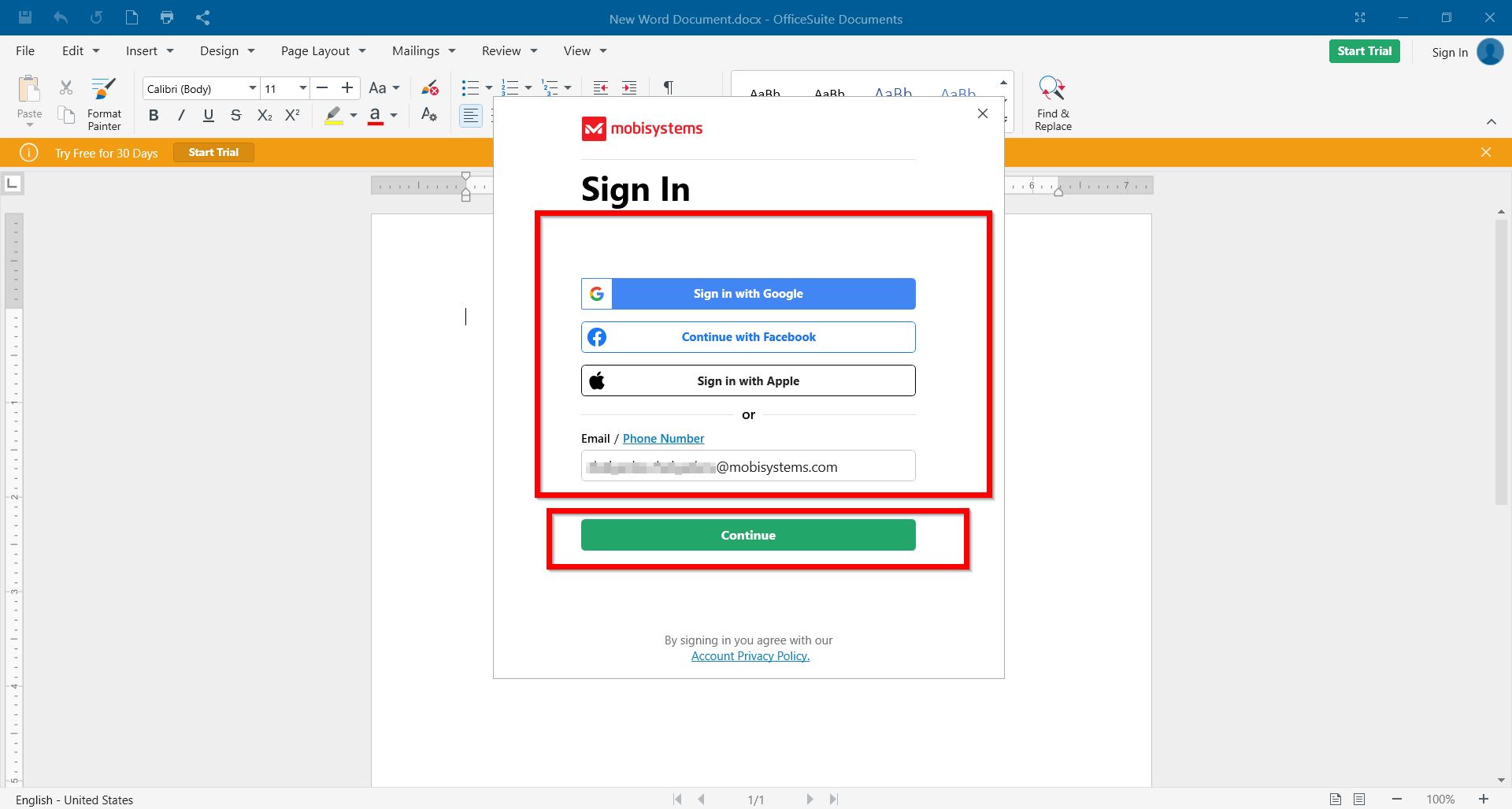Click the Redo icon in title bar
The image size is (1512, 809).
[x=96, y=17]
